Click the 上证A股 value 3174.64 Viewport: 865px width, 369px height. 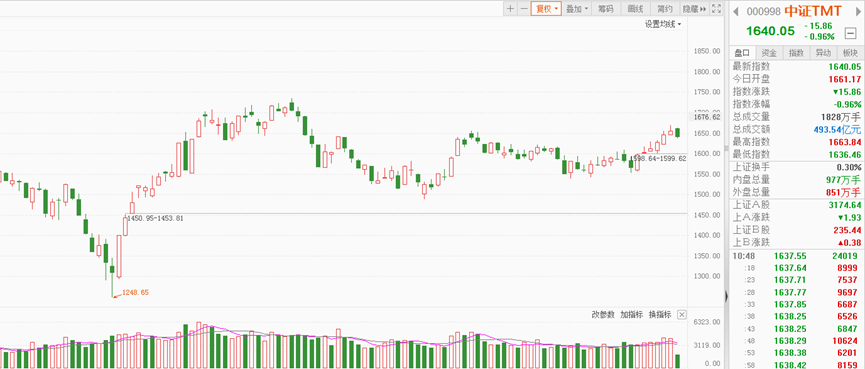click(845, 205)
